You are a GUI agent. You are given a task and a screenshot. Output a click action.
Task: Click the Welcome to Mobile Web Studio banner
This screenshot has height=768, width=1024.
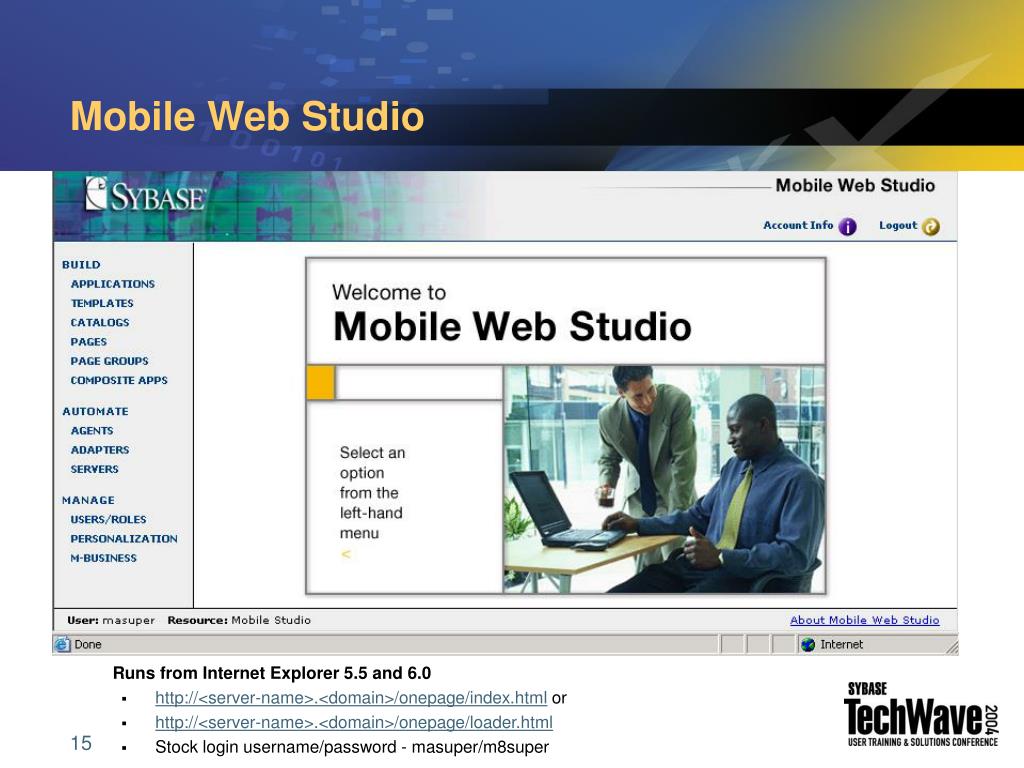click(566, 312)
